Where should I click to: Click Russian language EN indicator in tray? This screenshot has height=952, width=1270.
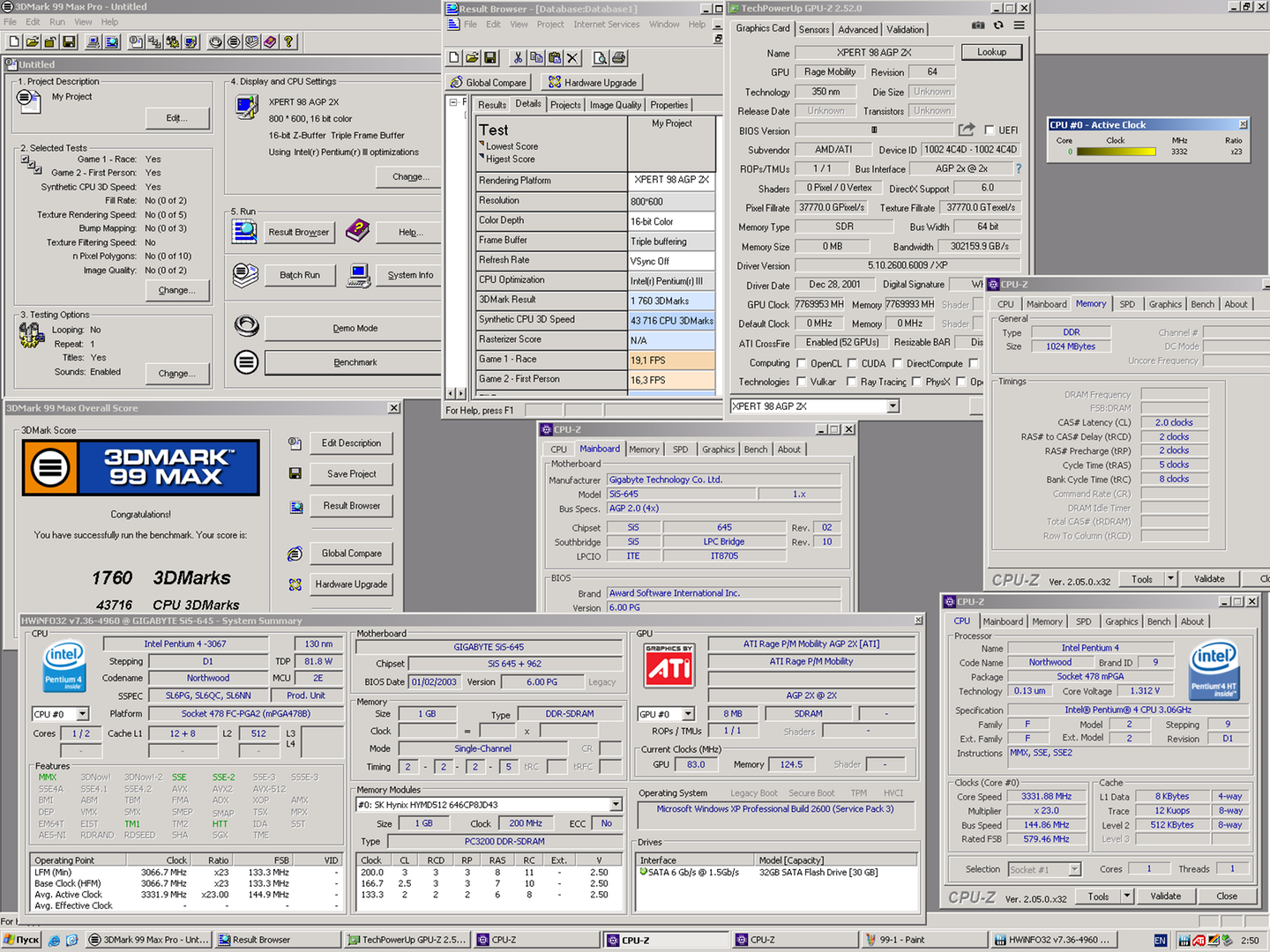[x=1161, y=940]
